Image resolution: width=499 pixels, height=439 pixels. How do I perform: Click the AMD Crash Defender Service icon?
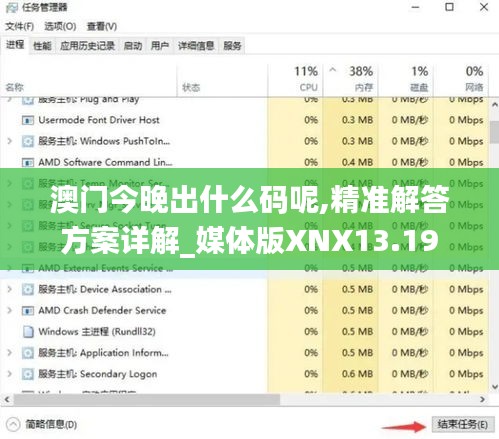click(x=28, y=311)
